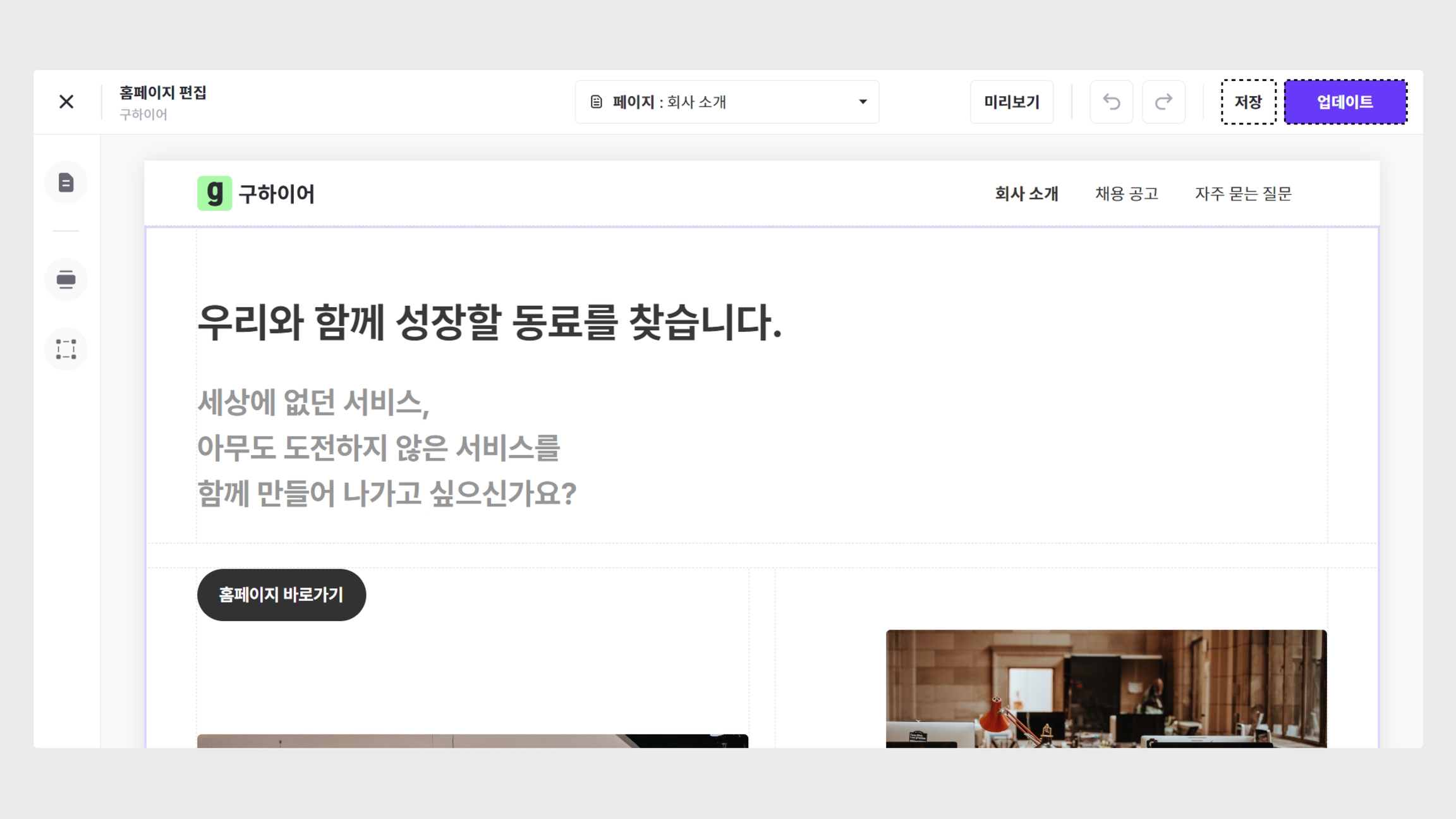Click the 홈페이지 바로가기 dark button

coord(281,595)
